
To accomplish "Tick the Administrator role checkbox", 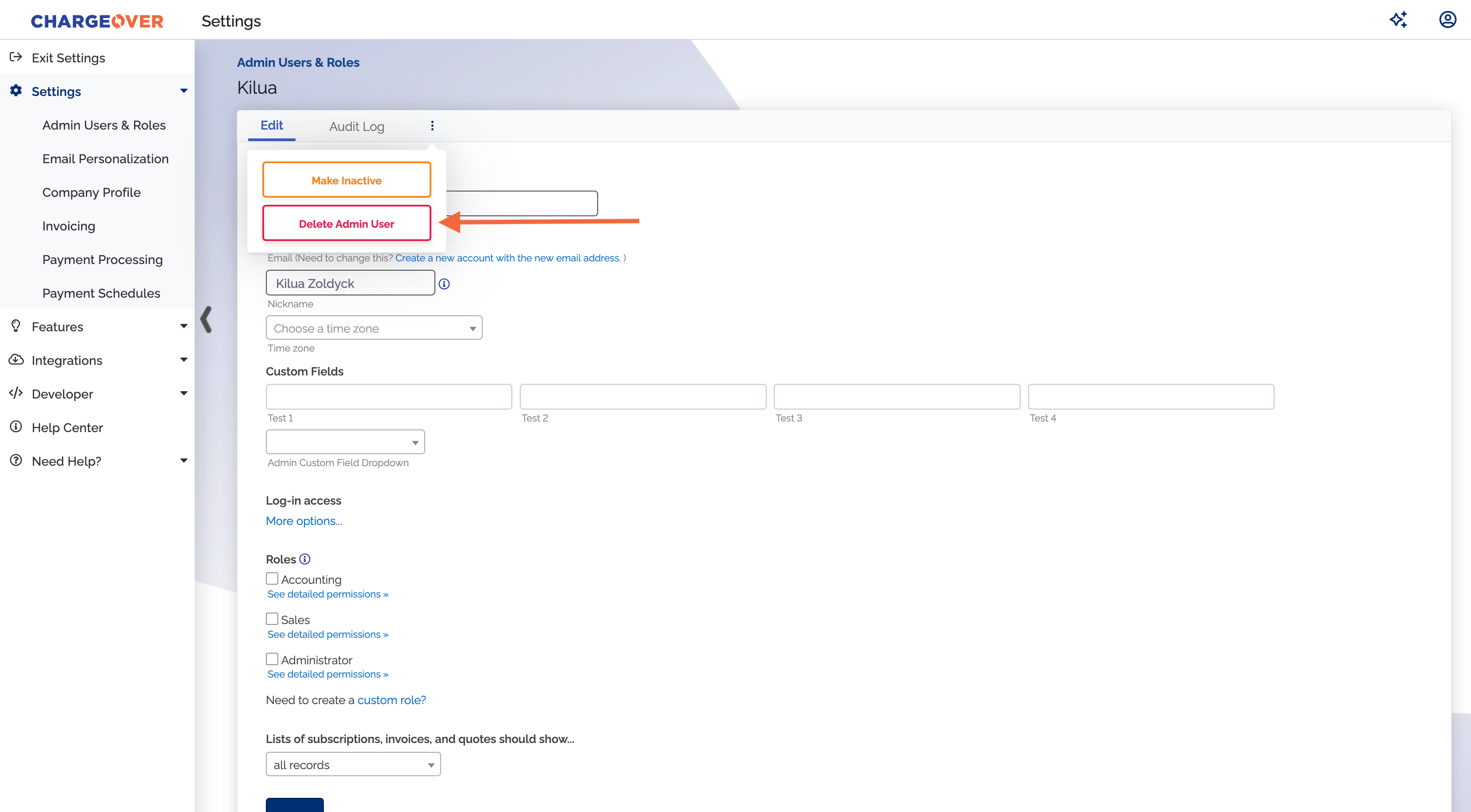I will 273,659.
